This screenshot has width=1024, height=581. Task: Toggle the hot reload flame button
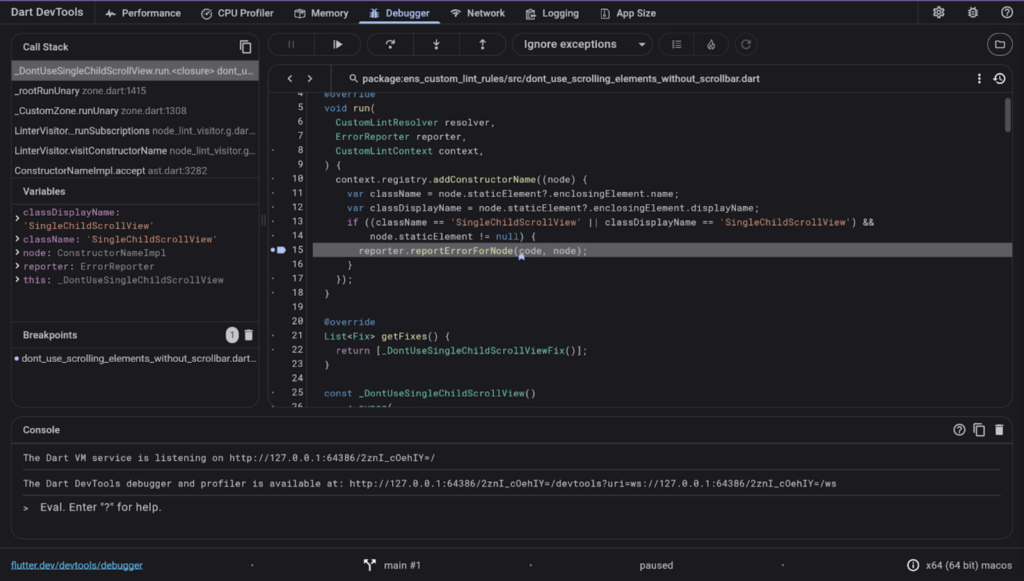710,44
